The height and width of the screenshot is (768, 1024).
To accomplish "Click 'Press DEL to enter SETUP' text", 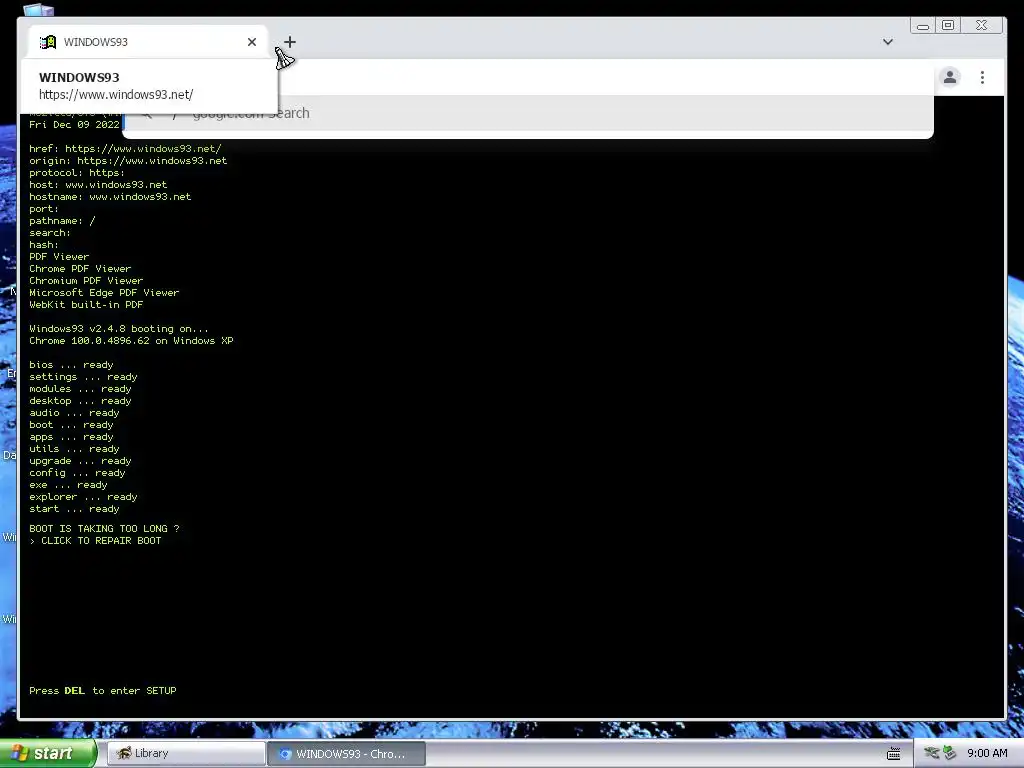I will [x=103, y=691].
